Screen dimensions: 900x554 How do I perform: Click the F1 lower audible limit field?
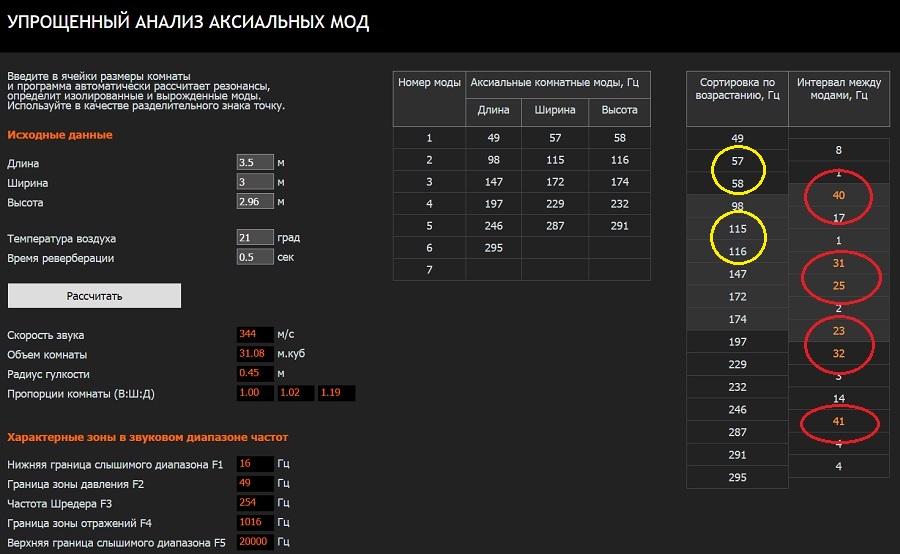tap(255, 464)
